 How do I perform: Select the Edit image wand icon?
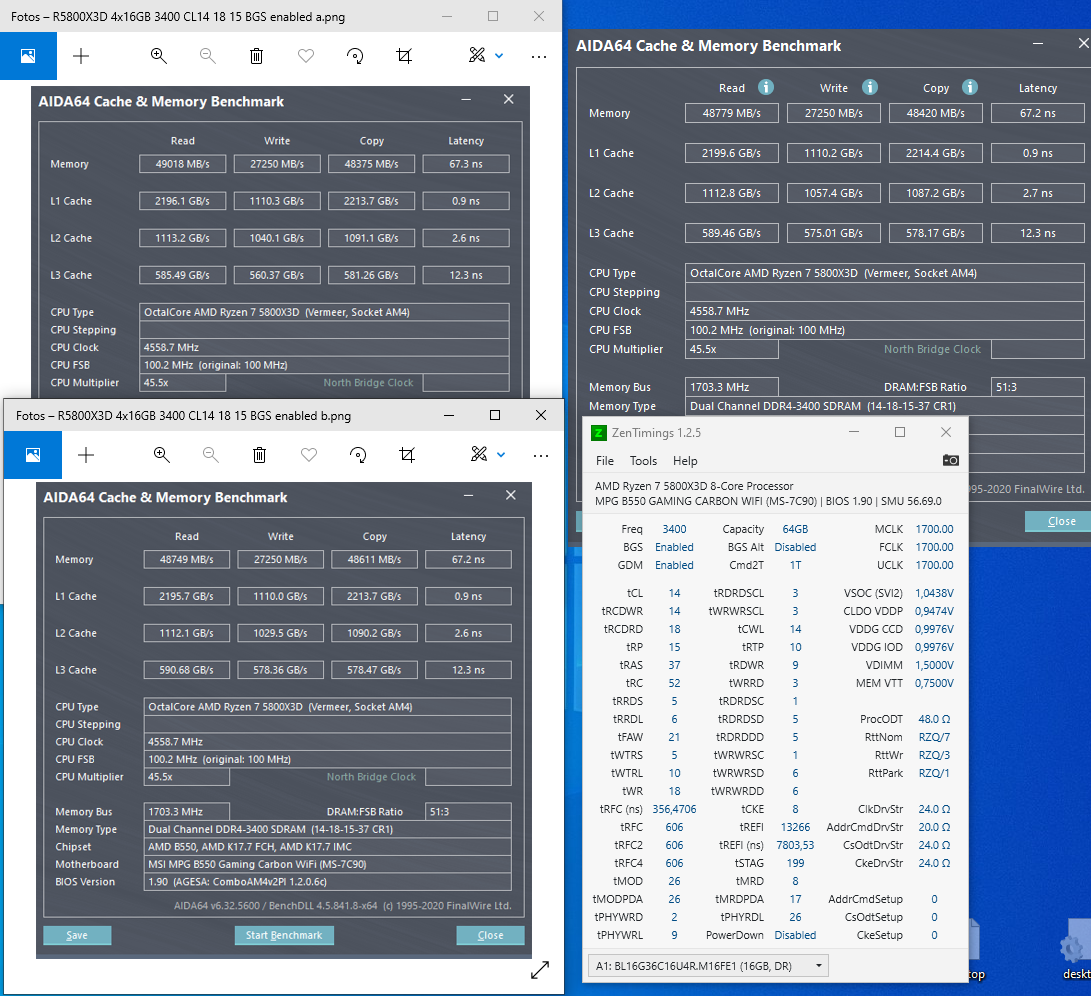(x=478, y=56)
